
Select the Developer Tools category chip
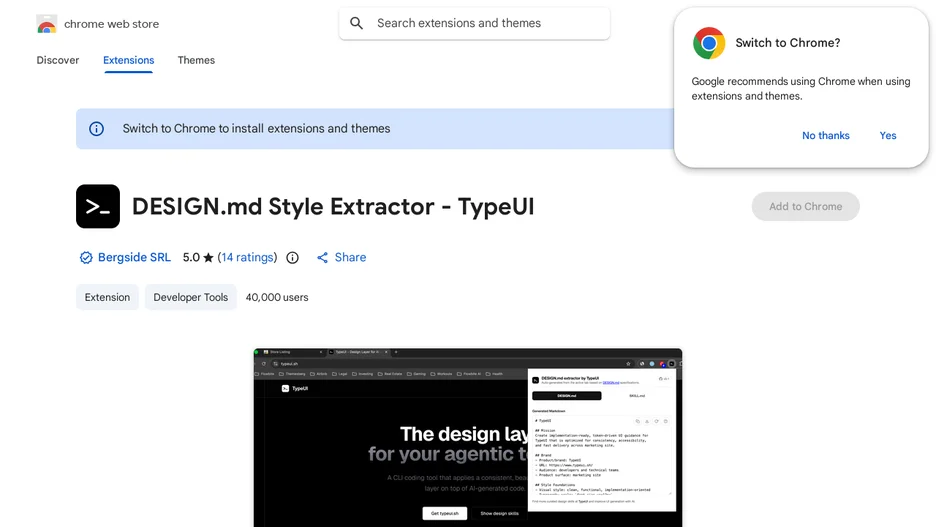click(x=191, y=297)
